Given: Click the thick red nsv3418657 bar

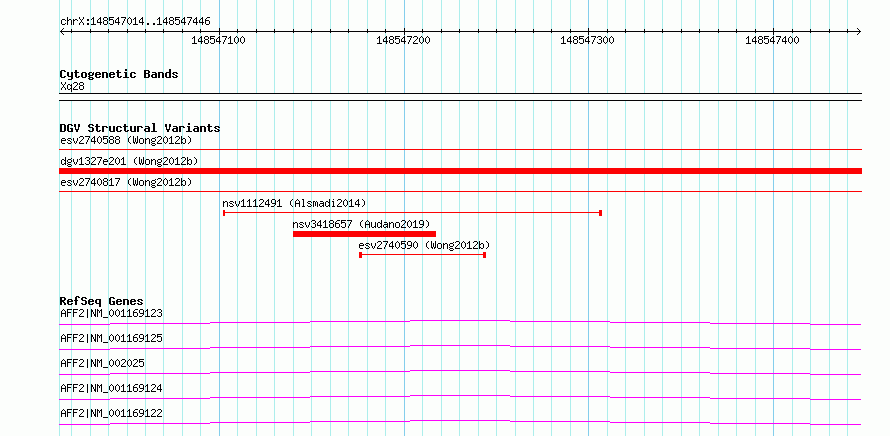Looking at the screenshot, I should point(364,234).
